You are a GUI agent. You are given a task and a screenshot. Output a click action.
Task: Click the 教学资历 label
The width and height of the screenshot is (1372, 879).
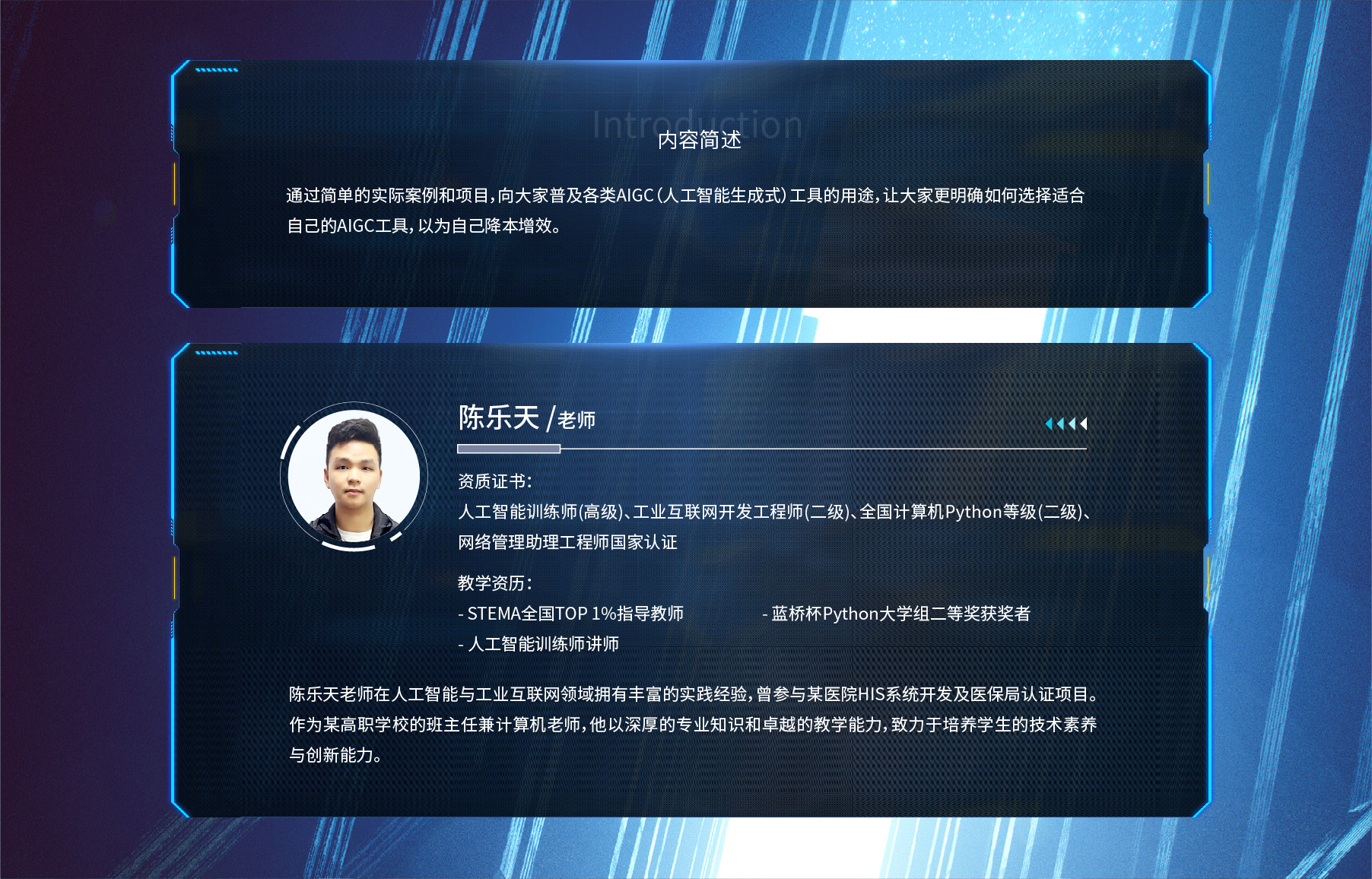(495, 583)
